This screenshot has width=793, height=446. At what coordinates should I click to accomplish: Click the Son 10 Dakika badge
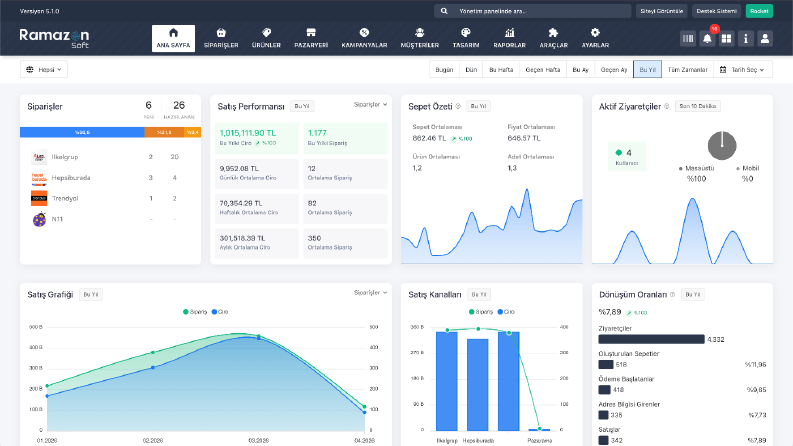pos(697,106)
